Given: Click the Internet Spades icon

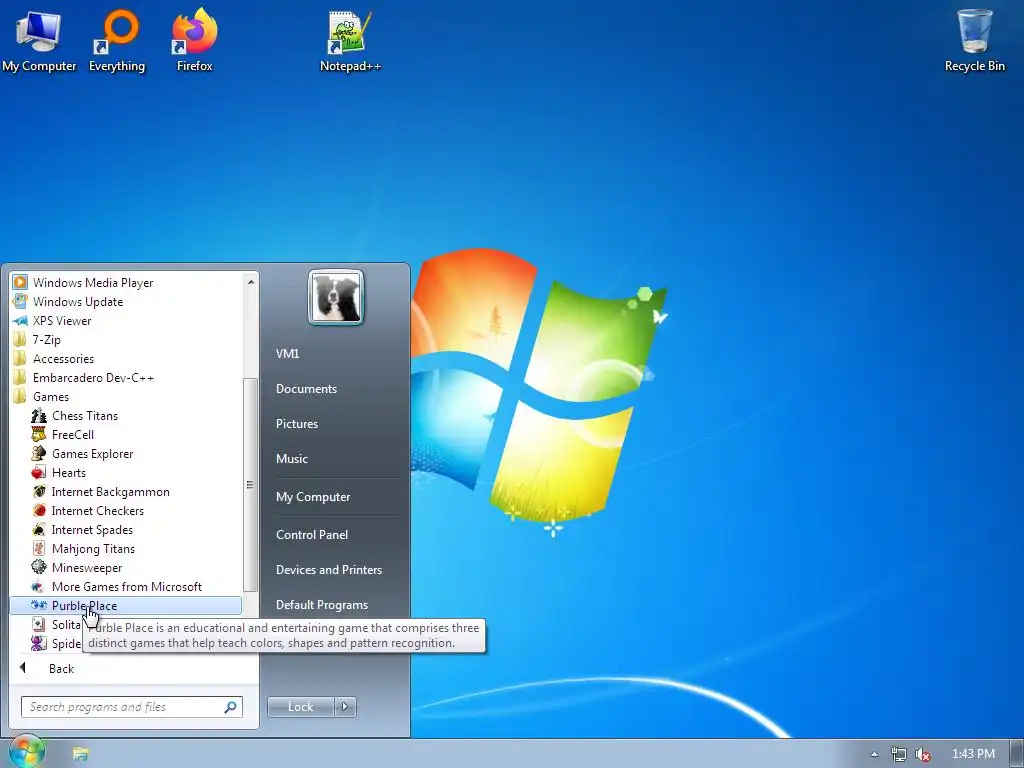Looking at the screenshot, I should click(x=39, y=529).
